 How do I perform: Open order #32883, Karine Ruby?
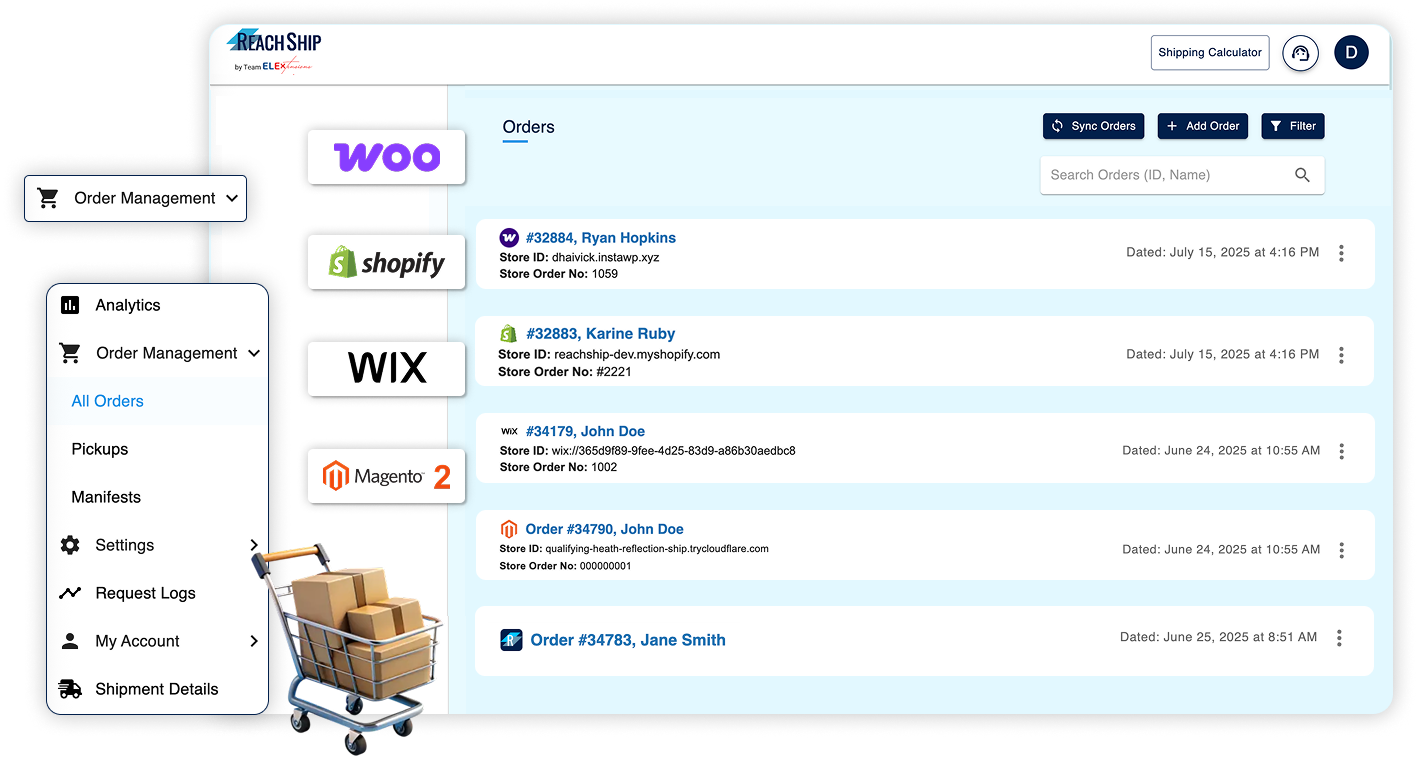point(600,334)
